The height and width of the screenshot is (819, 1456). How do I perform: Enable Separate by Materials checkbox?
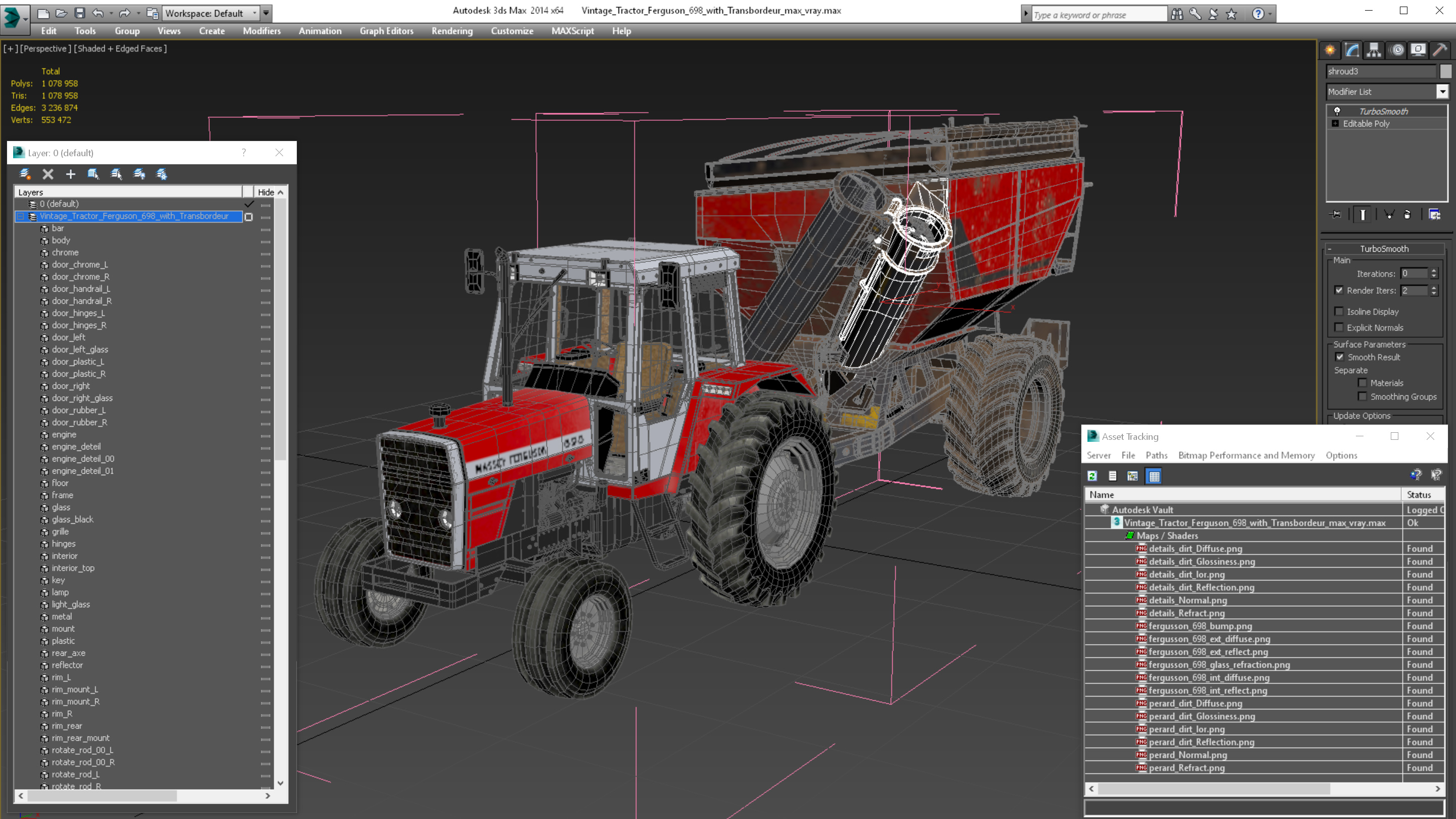1363,383
